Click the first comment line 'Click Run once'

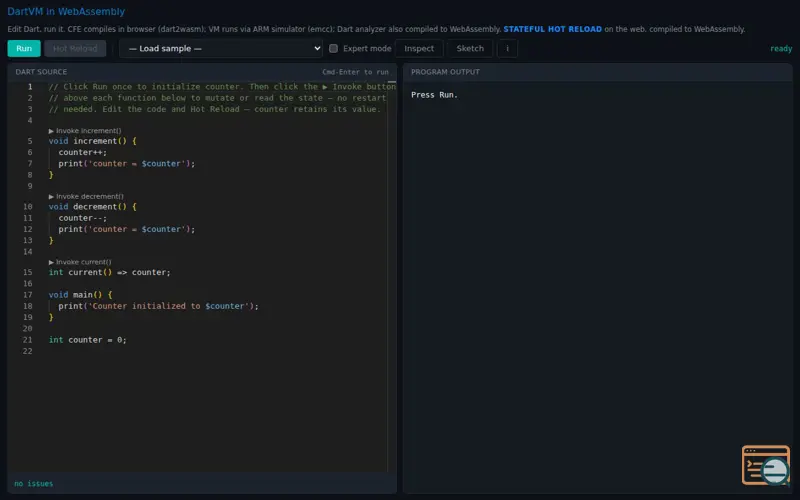point(222,87)
